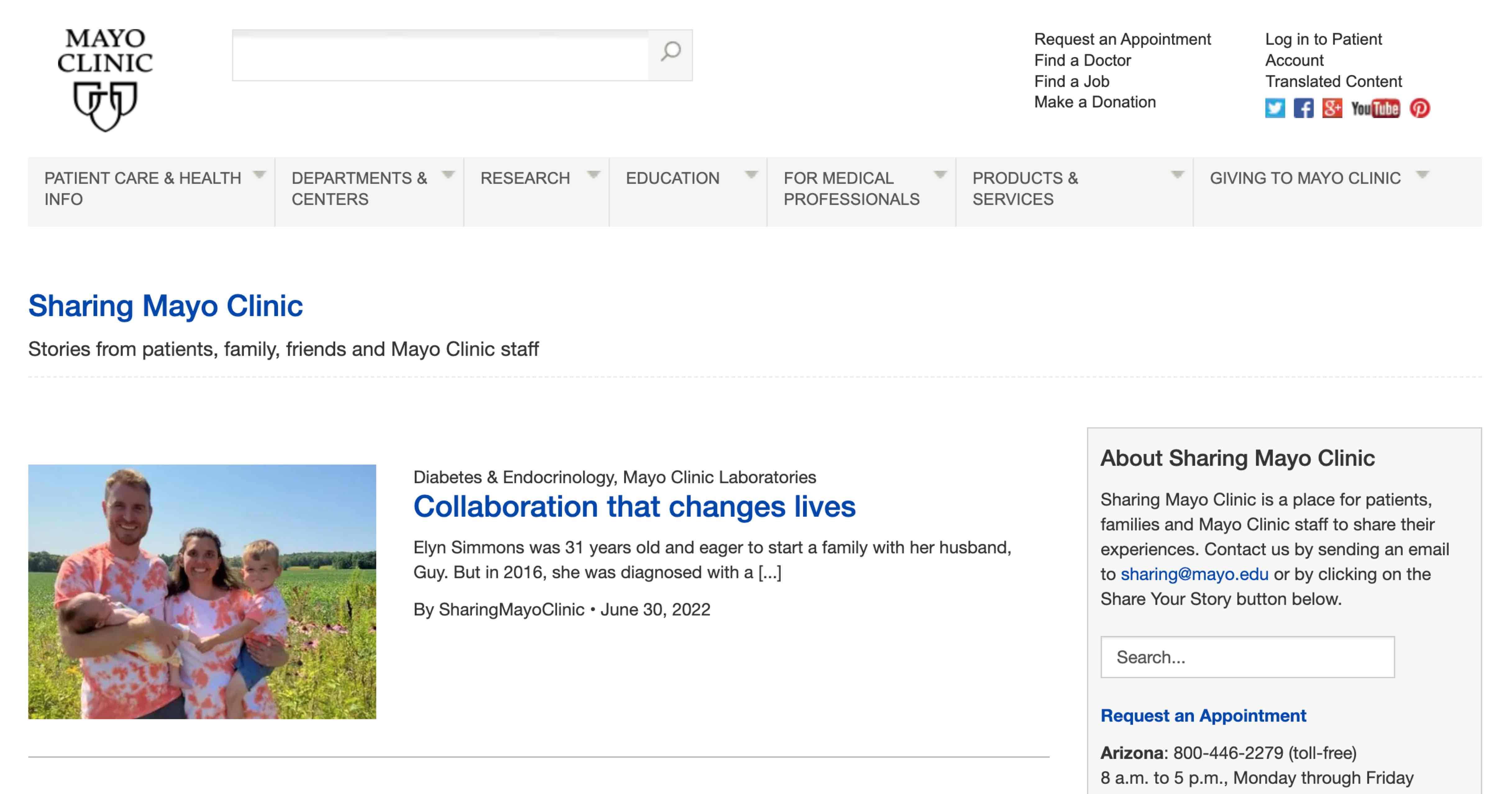Image resolution: width=1512 pixels, height=794 pixels.
Task: Open Products & Services menu
Action: coord(1025,188)
